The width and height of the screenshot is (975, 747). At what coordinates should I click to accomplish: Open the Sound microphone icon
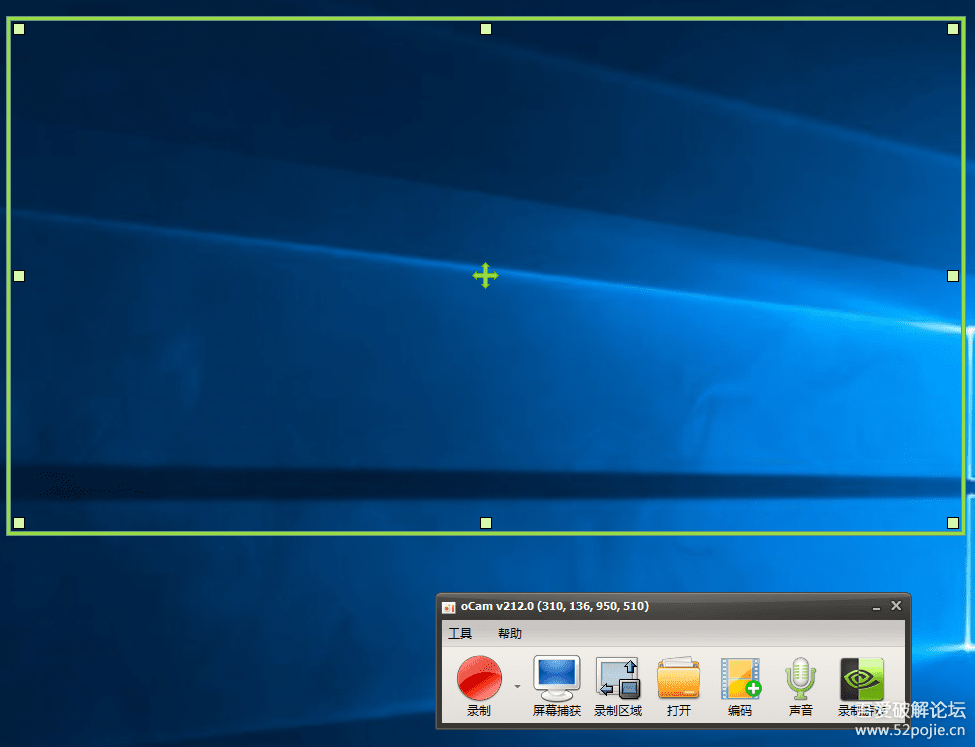(x=800, y=678)
